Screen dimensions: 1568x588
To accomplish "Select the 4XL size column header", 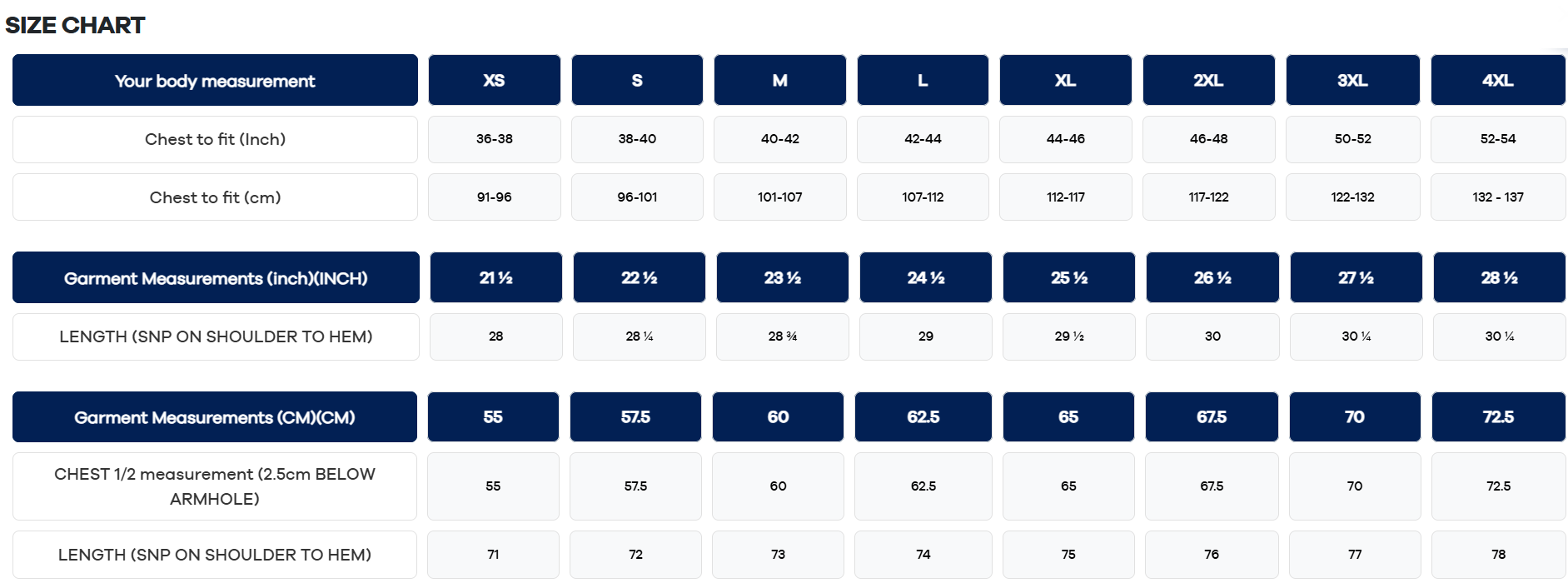I will (x=1497, y=80).
